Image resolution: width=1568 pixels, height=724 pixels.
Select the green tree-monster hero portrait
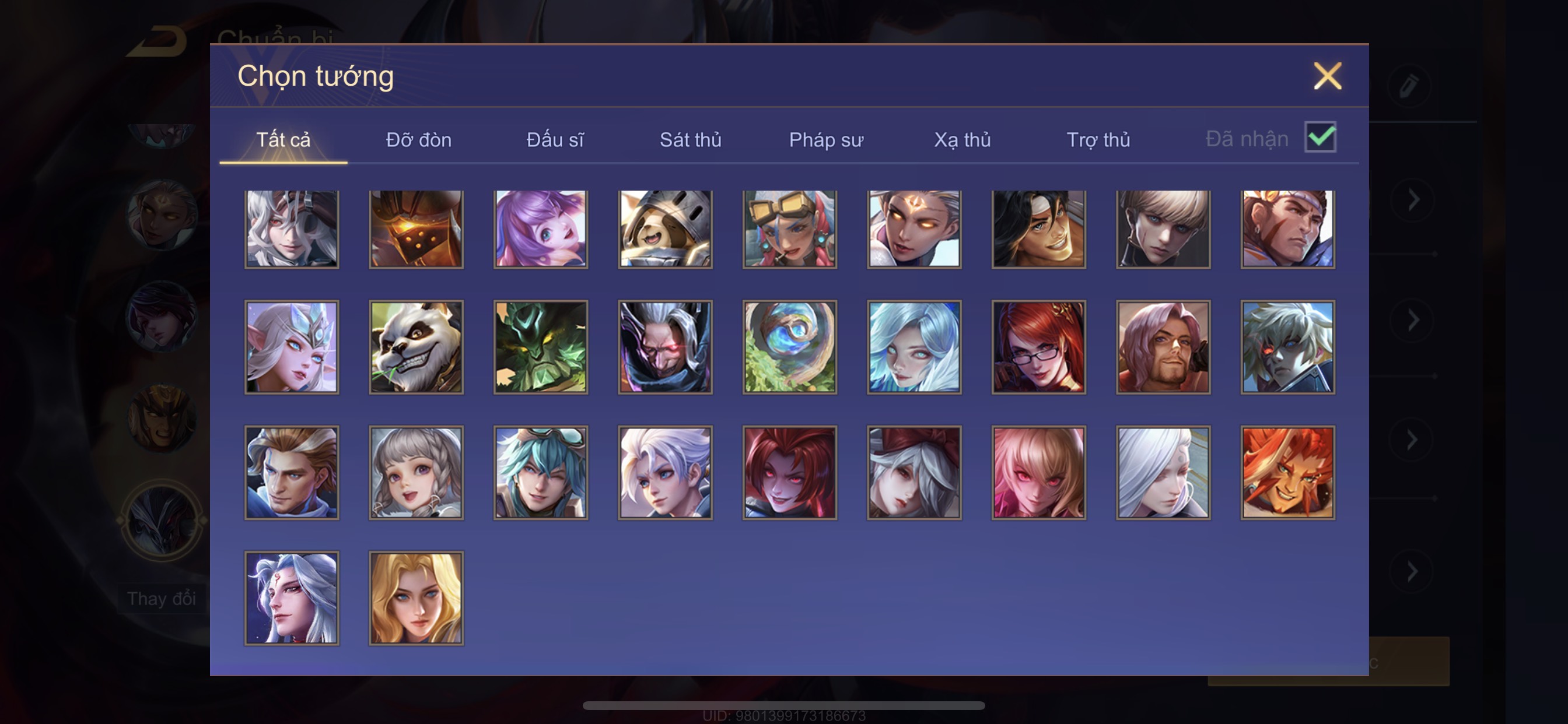(541, 347)
